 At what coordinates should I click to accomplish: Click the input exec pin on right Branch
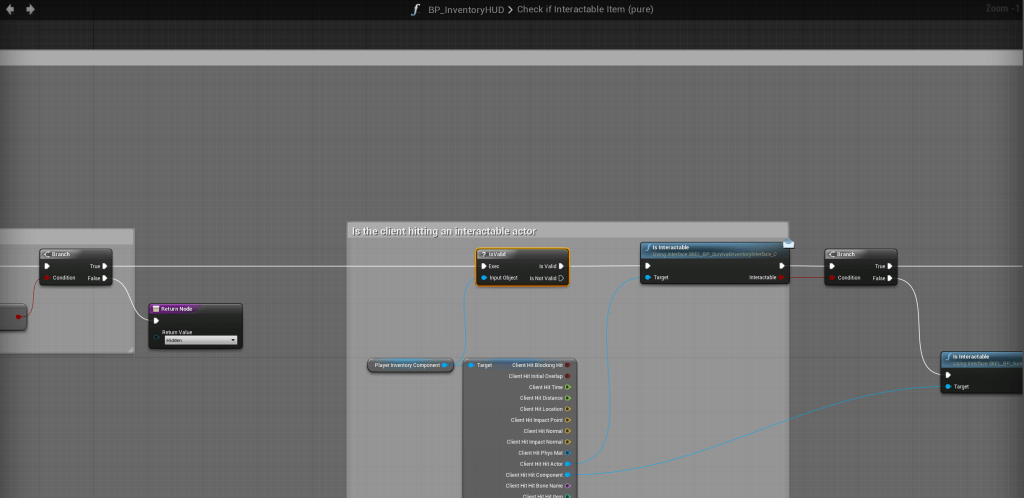tap(832, 266)
